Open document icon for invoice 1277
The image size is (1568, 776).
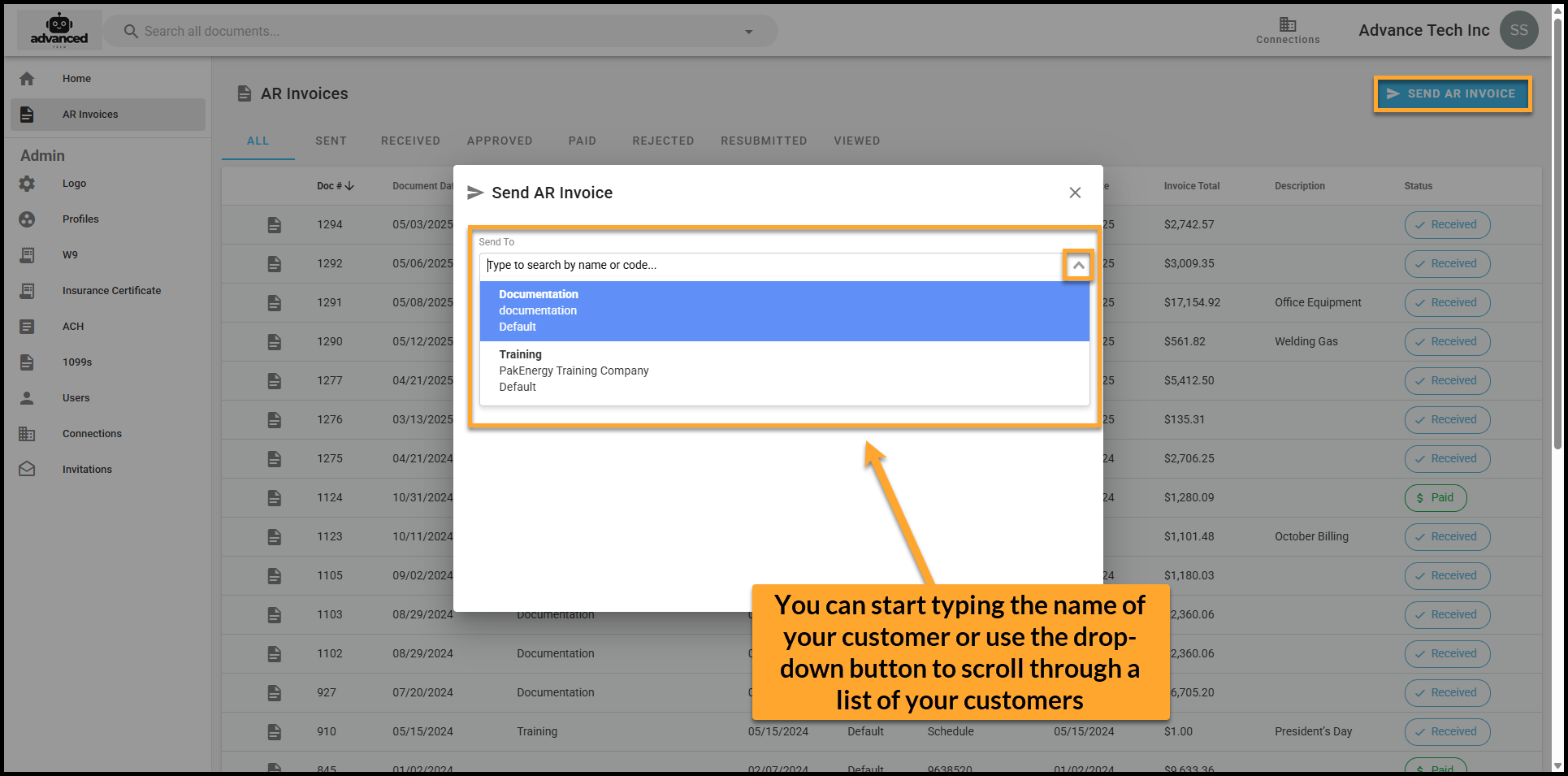click(275, 381)
